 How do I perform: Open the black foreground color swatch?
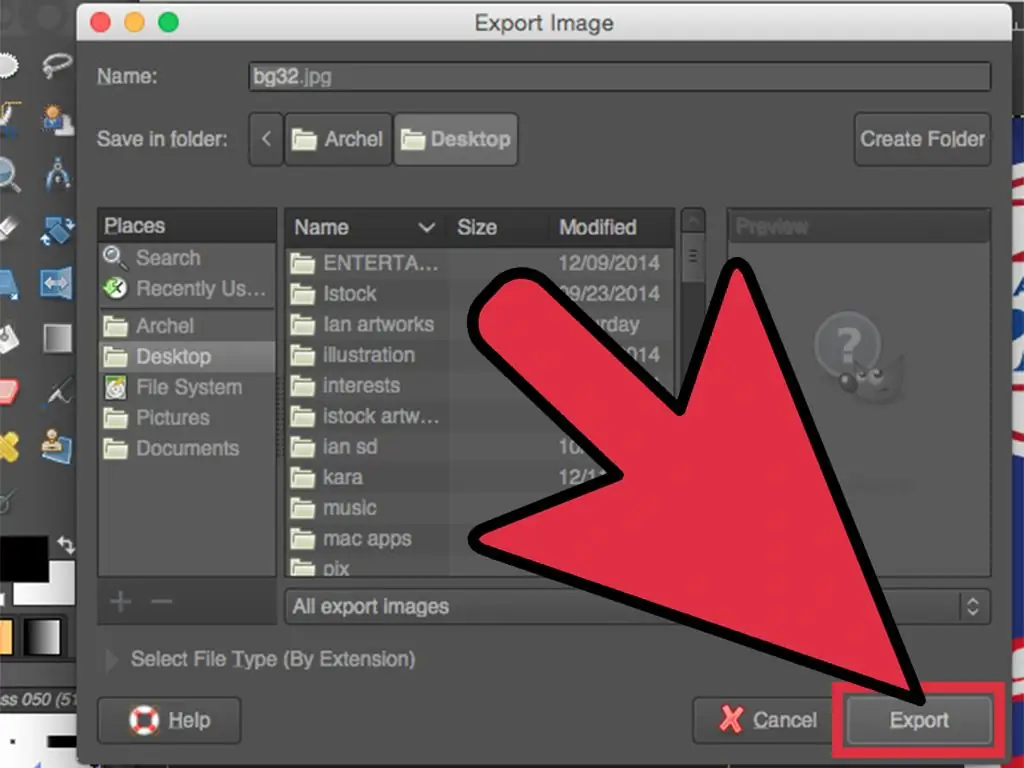coord(24,558)
